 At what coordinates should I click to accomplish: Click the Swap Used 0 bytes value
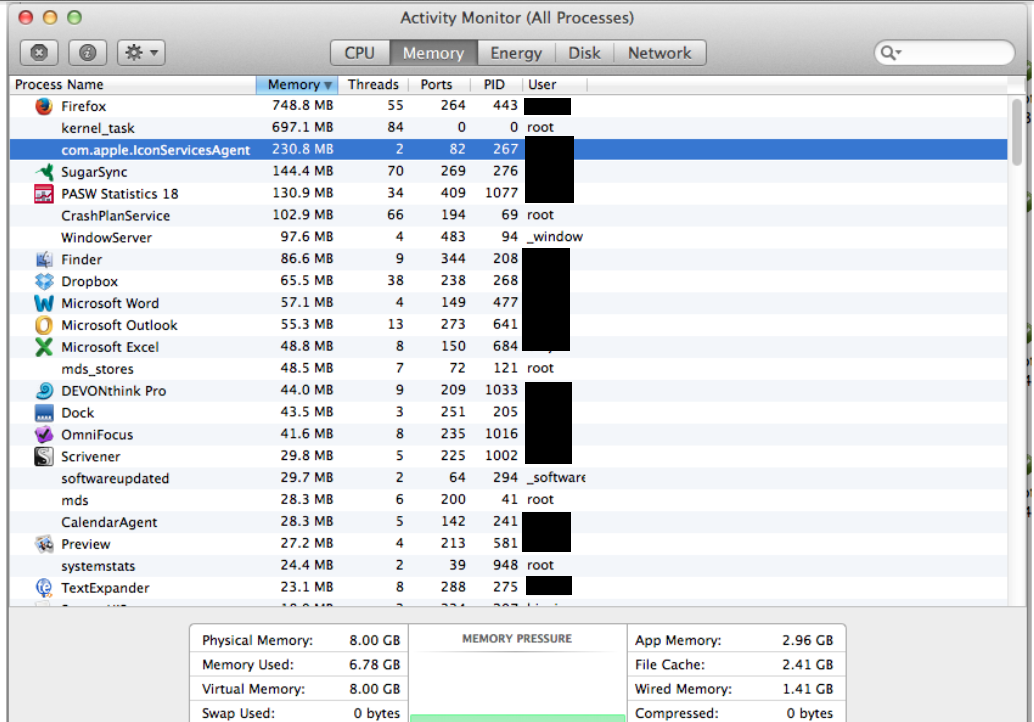click(x=377, y=713)
